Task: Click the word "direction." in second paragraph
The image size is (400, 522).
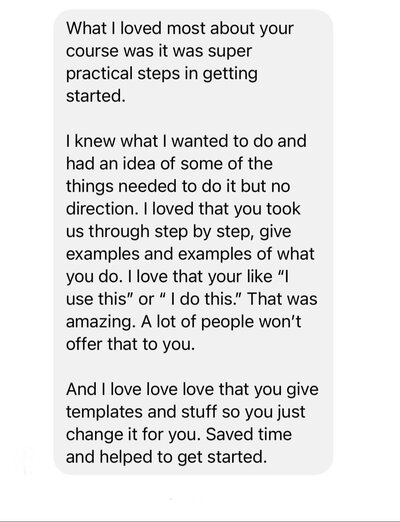Action: [102, 209]
